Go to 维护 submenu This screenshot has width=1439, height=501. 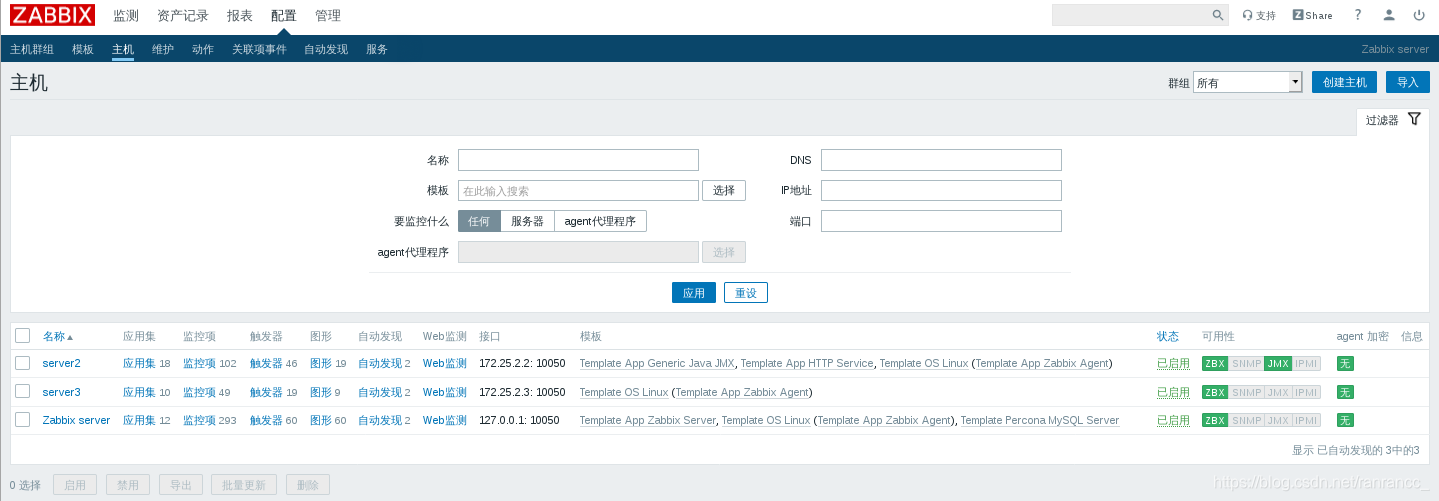tap(163, 49)
